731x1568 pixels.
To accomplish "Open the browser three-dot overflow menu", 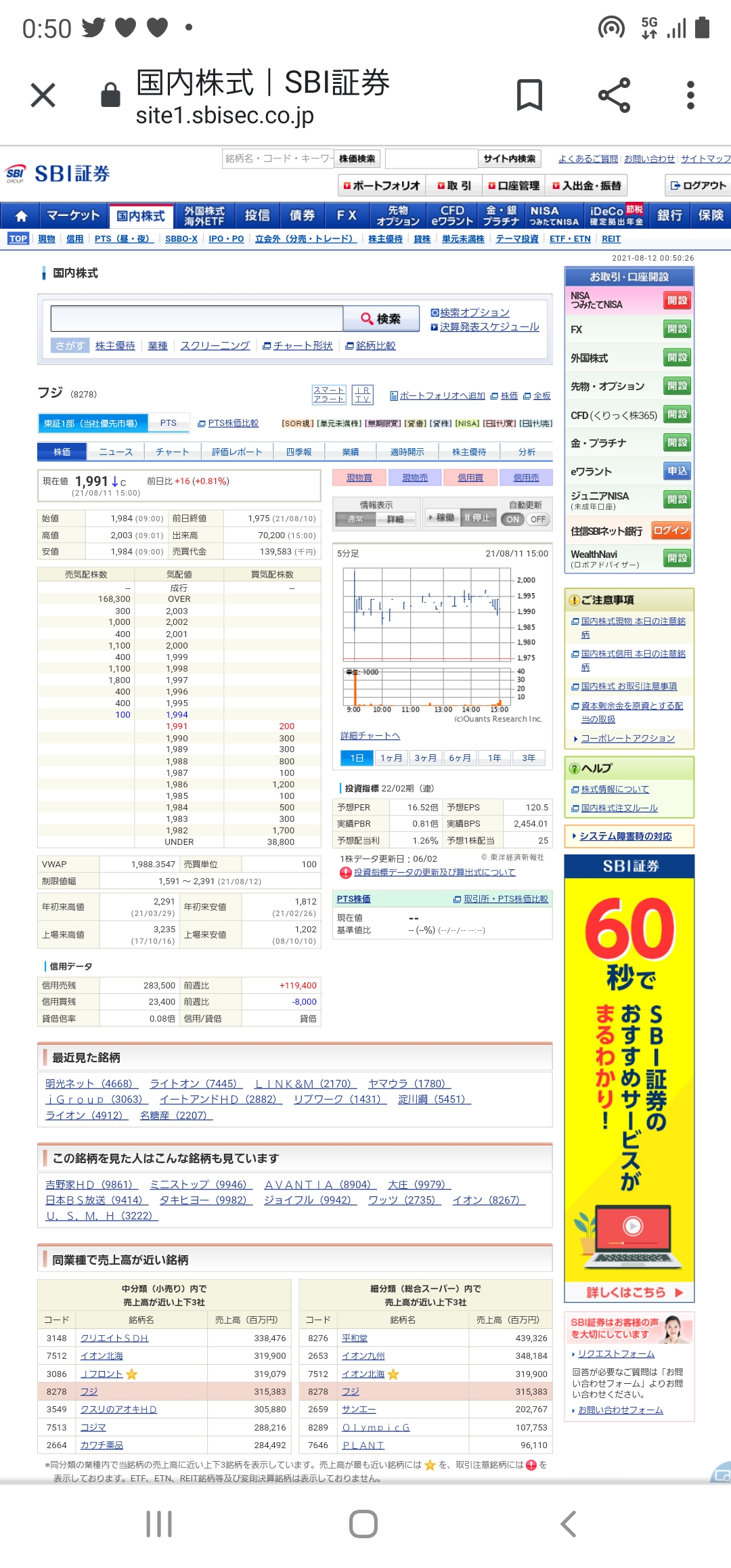I will click(690, 95).
